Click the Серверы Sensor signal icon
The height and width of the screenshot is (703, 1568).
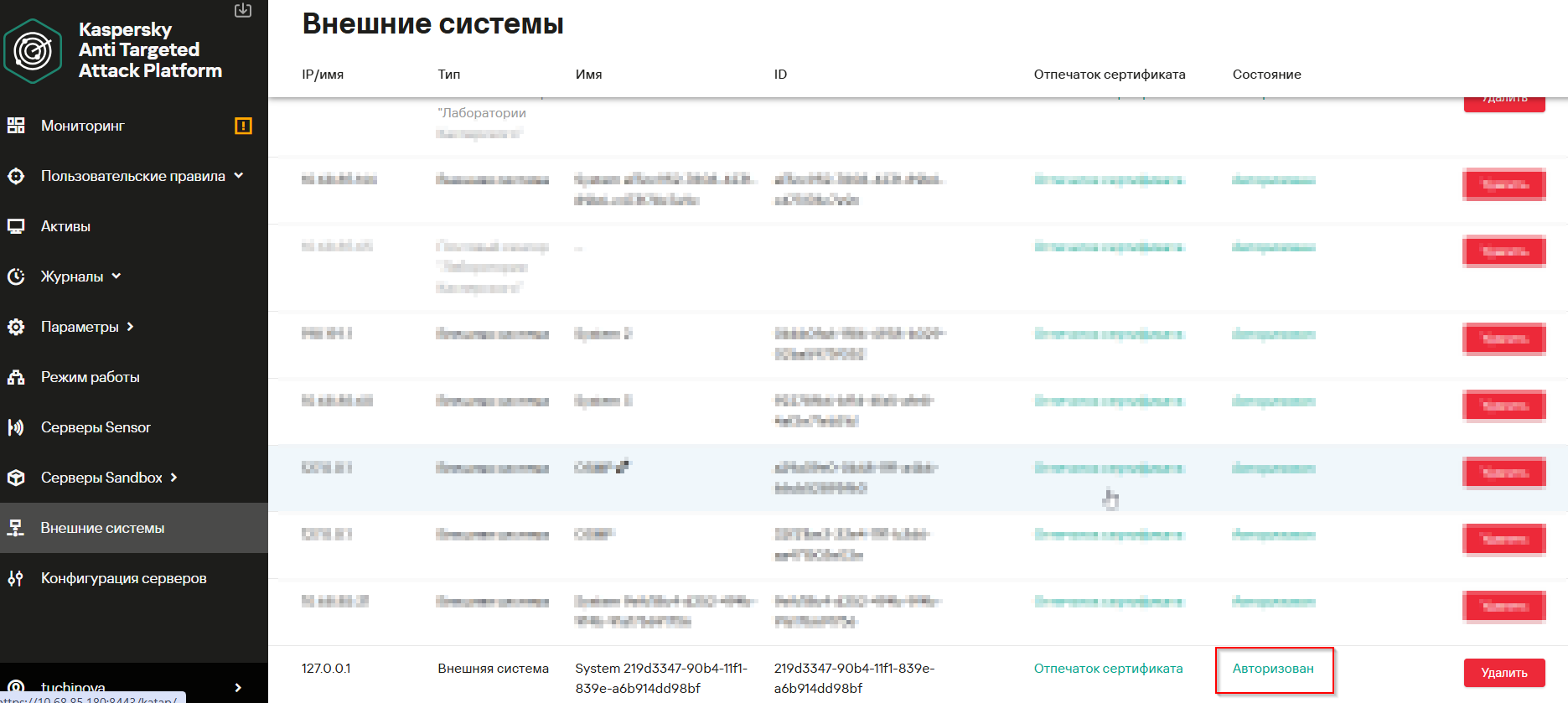(16, 427)
